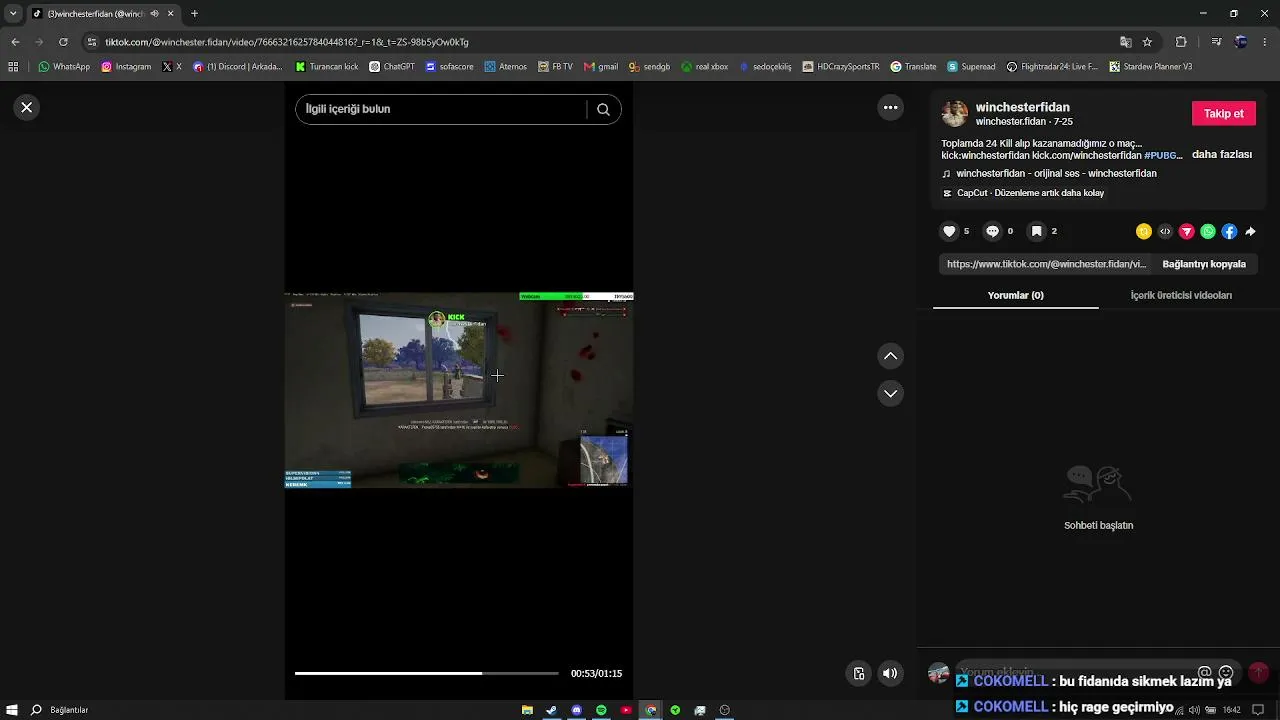Open the CapCut promo link
The image size is (1280, 720).
pos(1030,193)
